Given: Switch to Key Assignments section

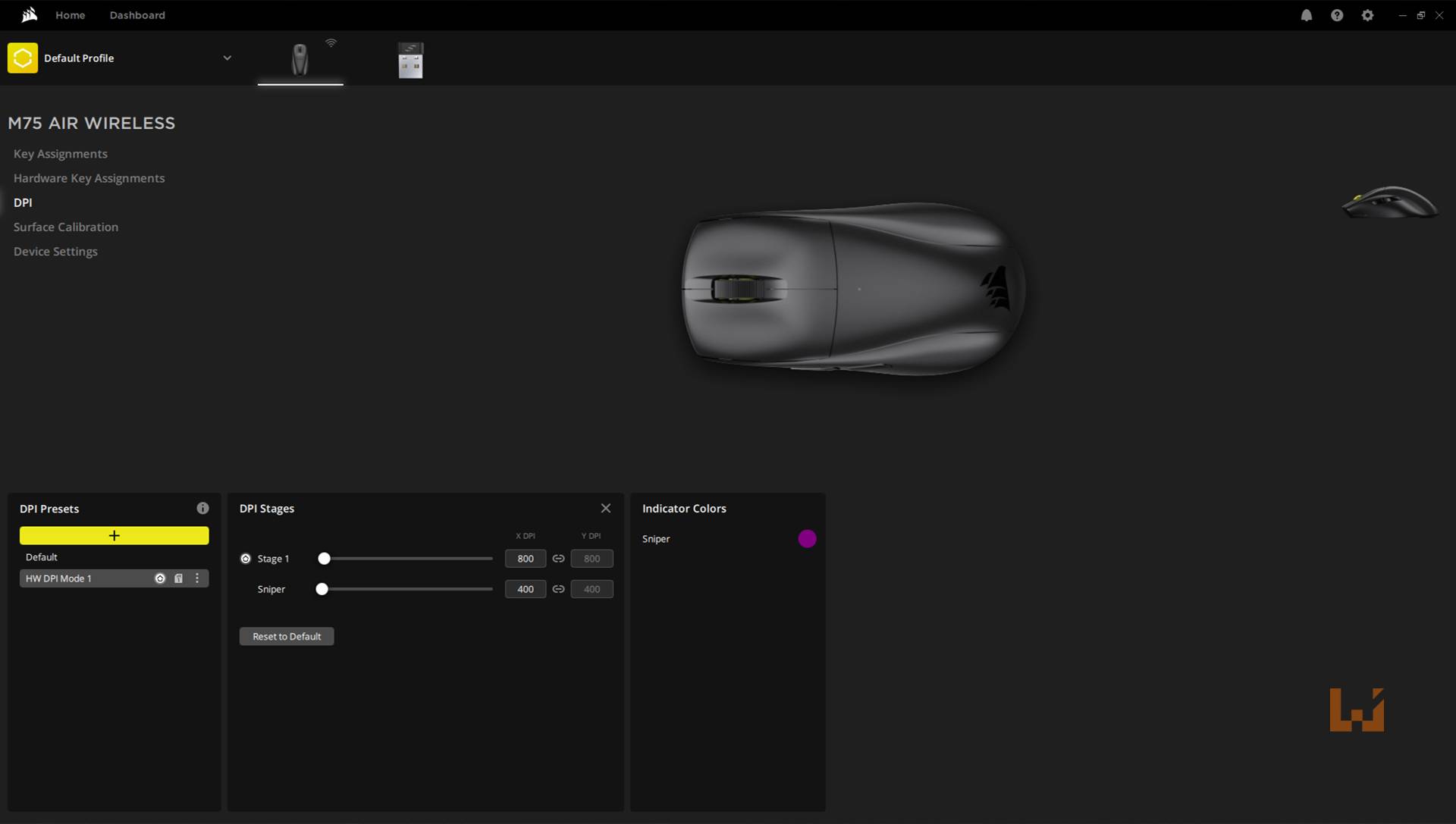Looking at the screenshot, I should coord(60,153).
